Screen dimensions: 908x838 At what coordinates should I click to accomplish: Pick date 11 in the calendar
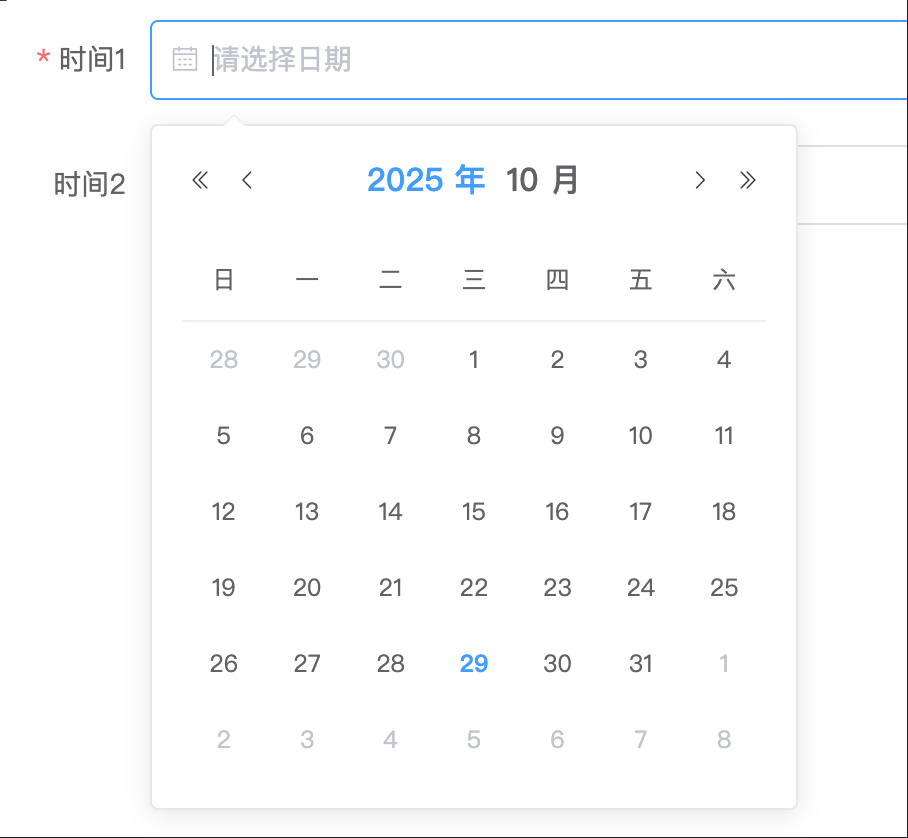tap(724, 436)
